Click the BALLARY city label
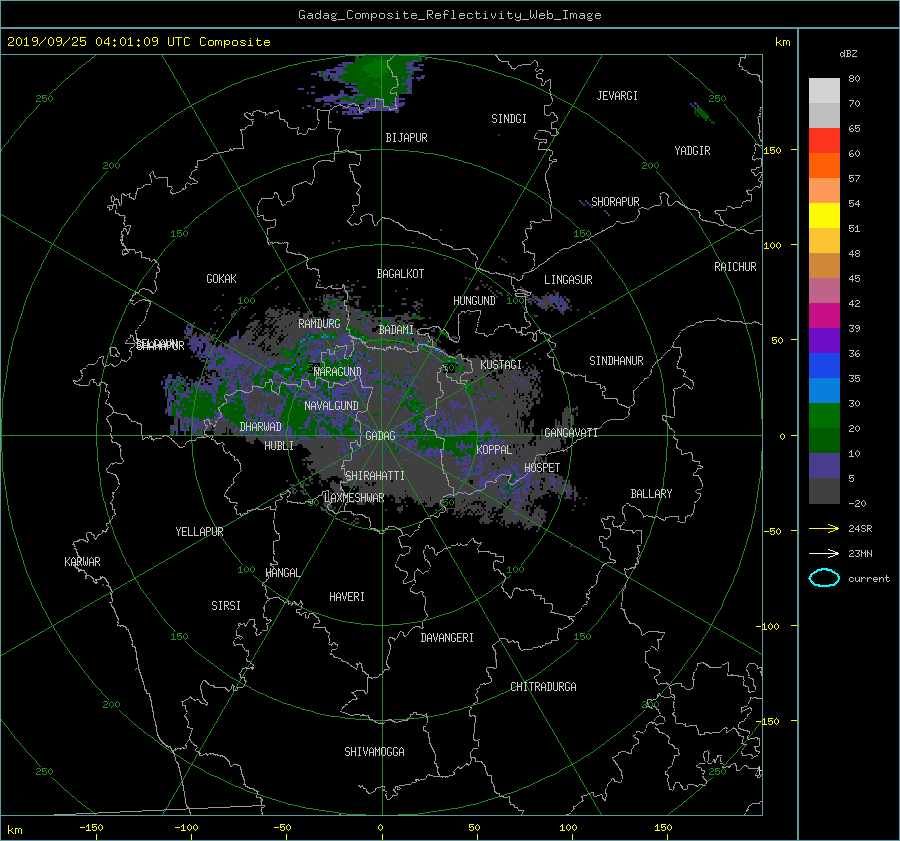The height and width of the screenshot is (841, 900). coord(651,494)
